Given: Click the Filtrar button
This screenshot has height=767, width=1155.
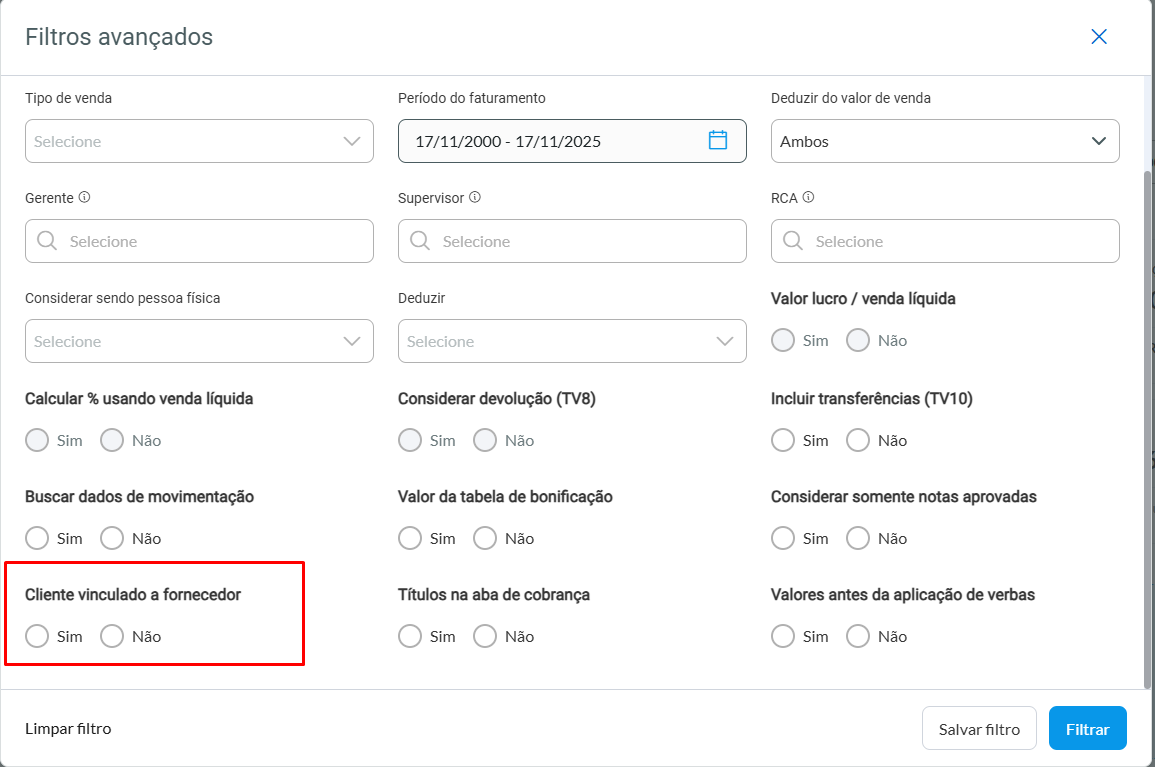Looking at the screenshot, I should pyautogui.click(x=1087, y=729).
